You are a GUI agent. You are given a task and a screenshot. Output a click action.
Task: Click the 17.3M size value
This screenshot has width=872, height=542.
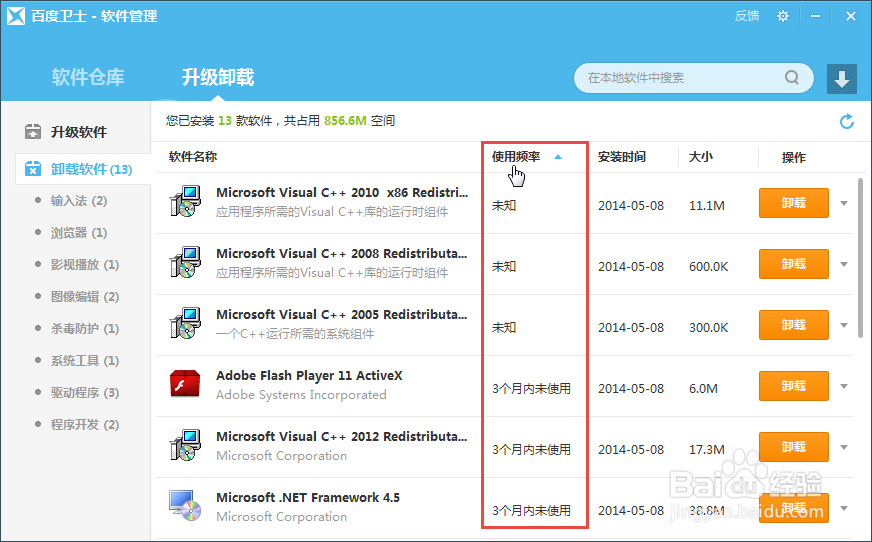click(707, 450)
